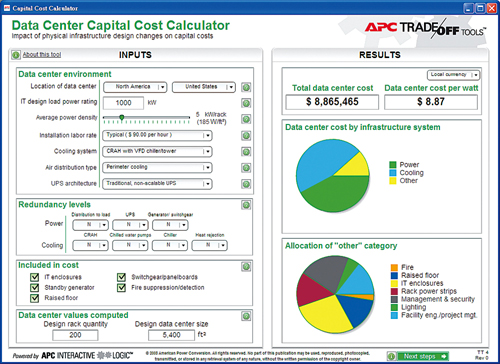Click the IT design load kW input field

tap(123, 103)
